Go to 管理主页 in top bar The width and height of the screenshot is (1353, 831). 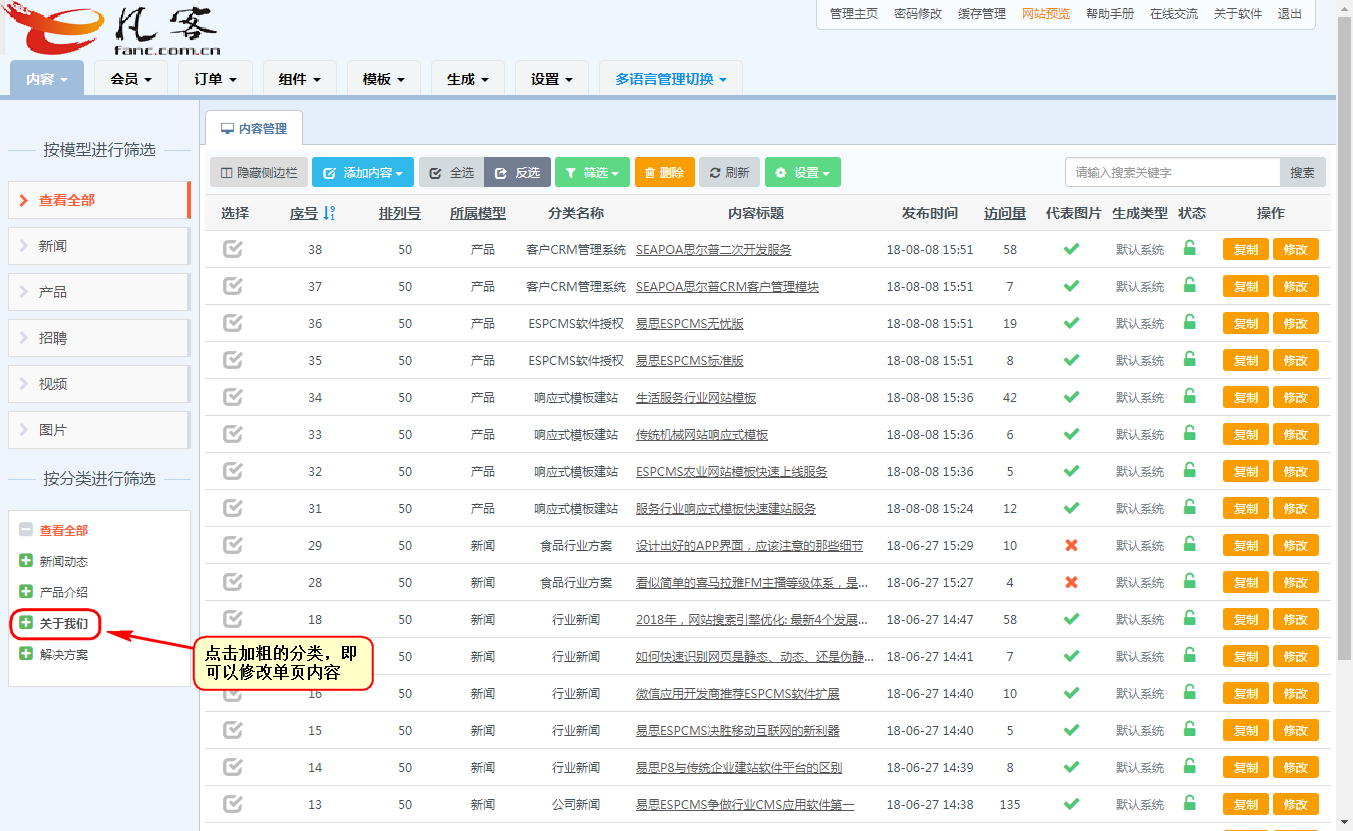(854, 14)
